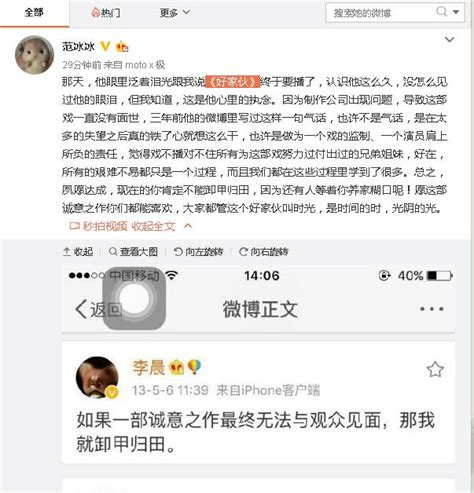Click the search weibo input field

pyautogui.click(x=380, y=13)
